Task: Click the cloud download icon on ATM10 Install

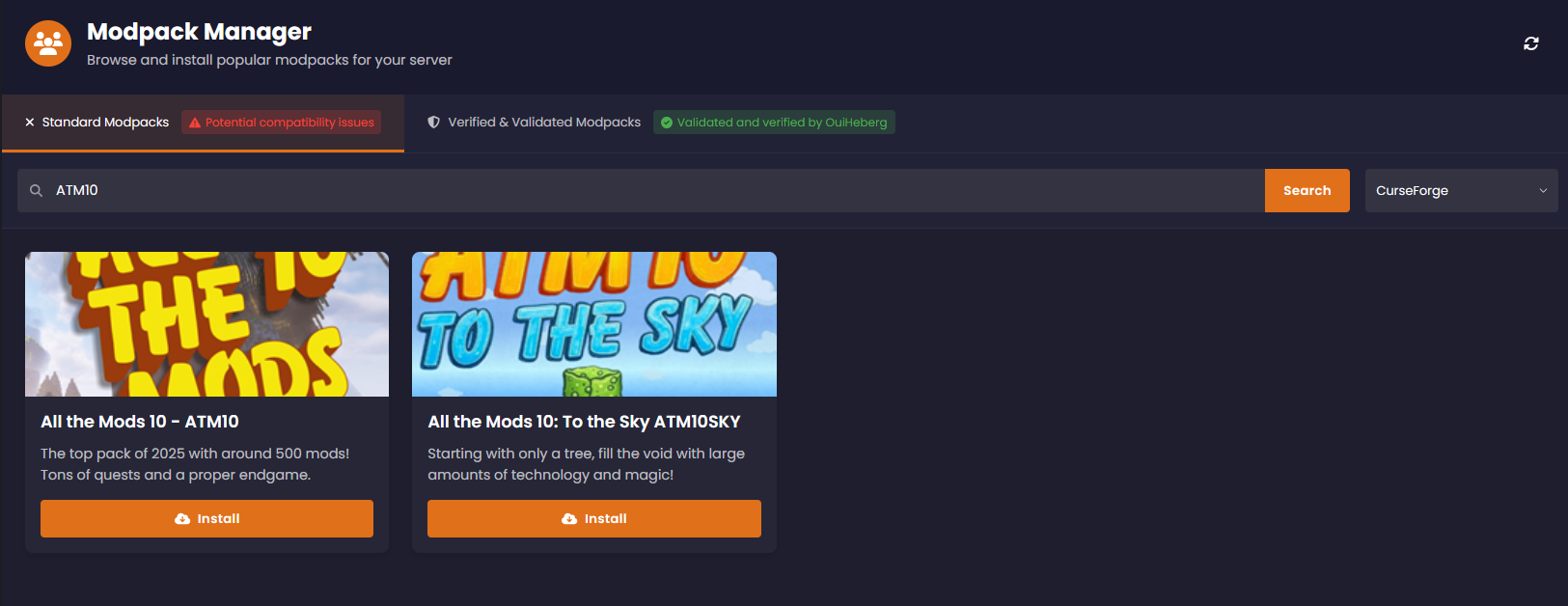Action: click(x=182, y=519)
